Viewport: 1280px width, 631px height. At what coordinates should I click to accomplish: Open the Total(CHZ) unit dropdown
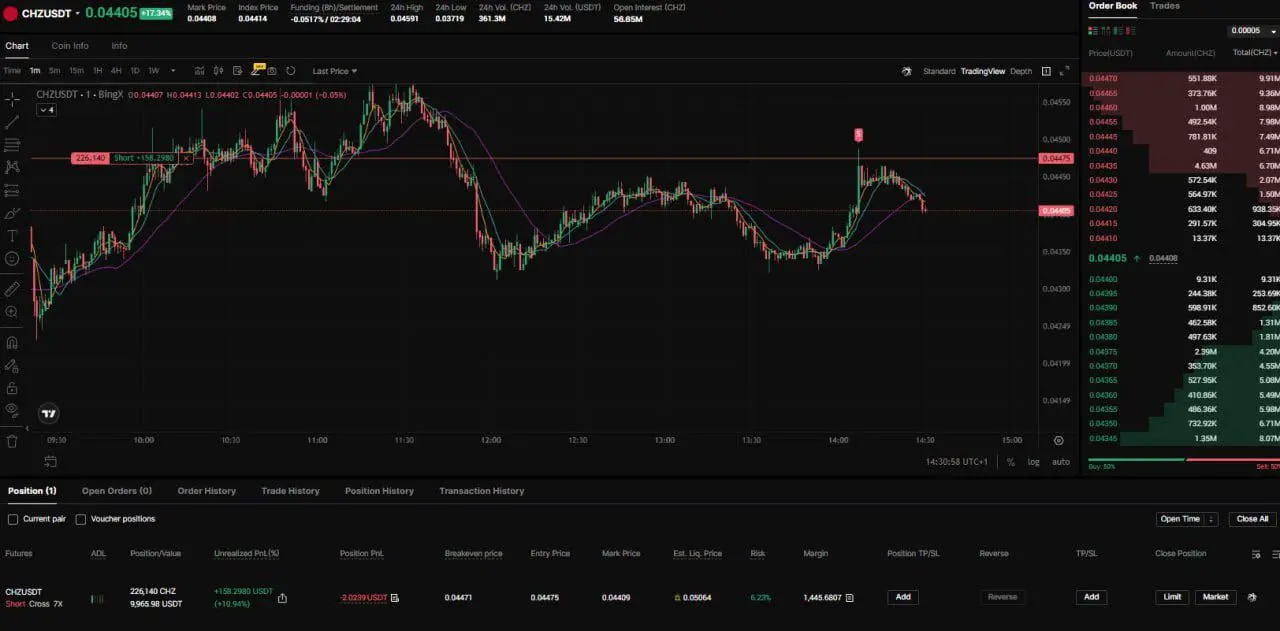(1255, 52)
